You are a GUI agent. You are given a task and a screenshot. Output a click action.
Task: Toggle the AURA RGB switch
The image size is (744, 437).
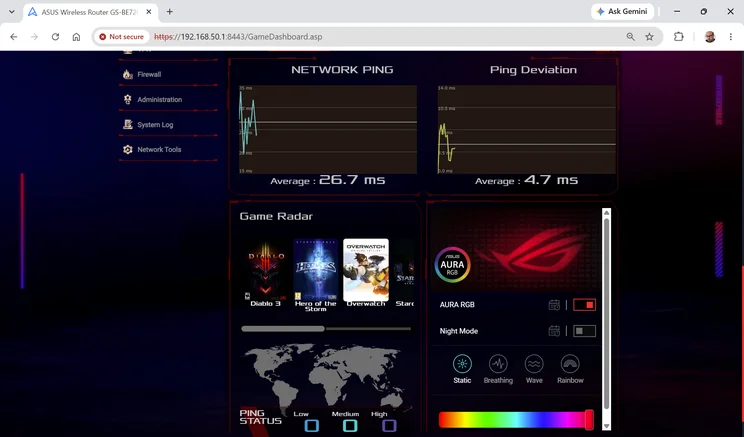pyautogui.click(x=584, y=305)
